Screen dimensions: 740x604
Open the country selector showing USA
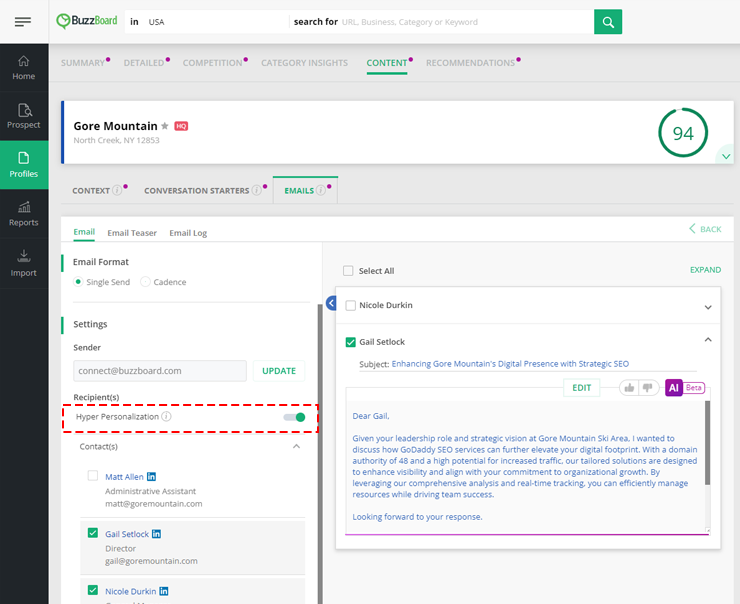click(x=207, y=22)
